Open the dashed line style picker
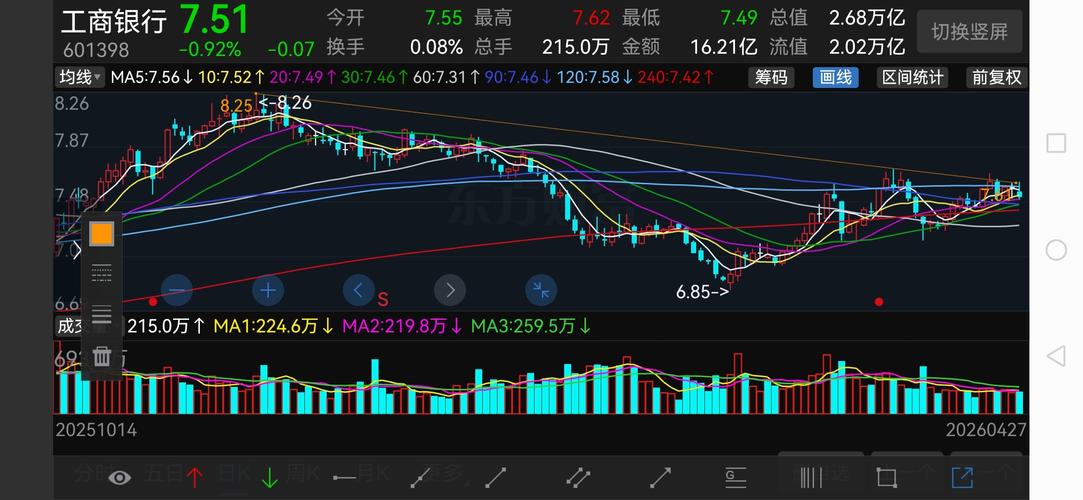Viewport: 1083px width, 500px height. coord(102,273)
